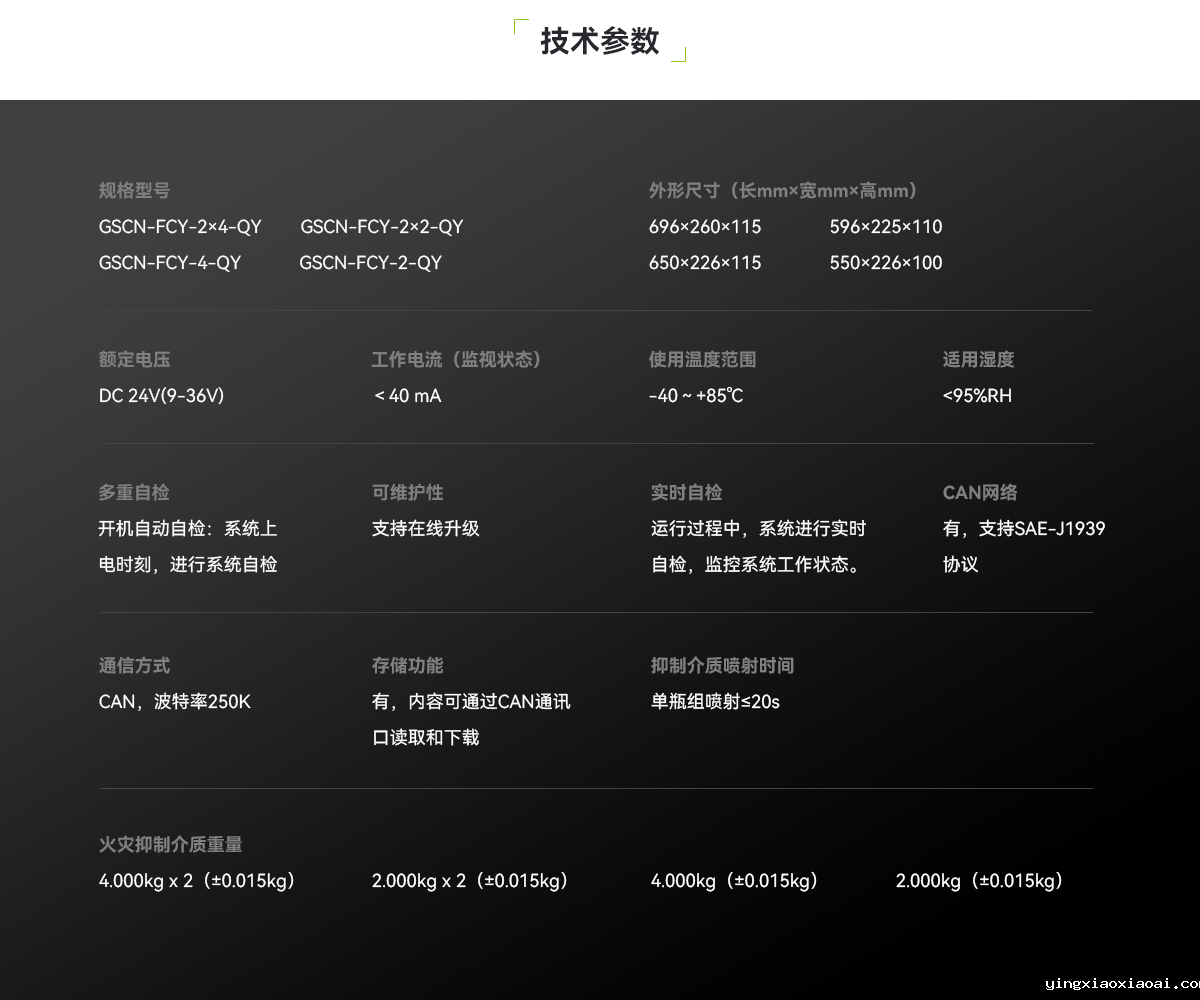Click the 工作电流（监视状态）label

(457, 359)
